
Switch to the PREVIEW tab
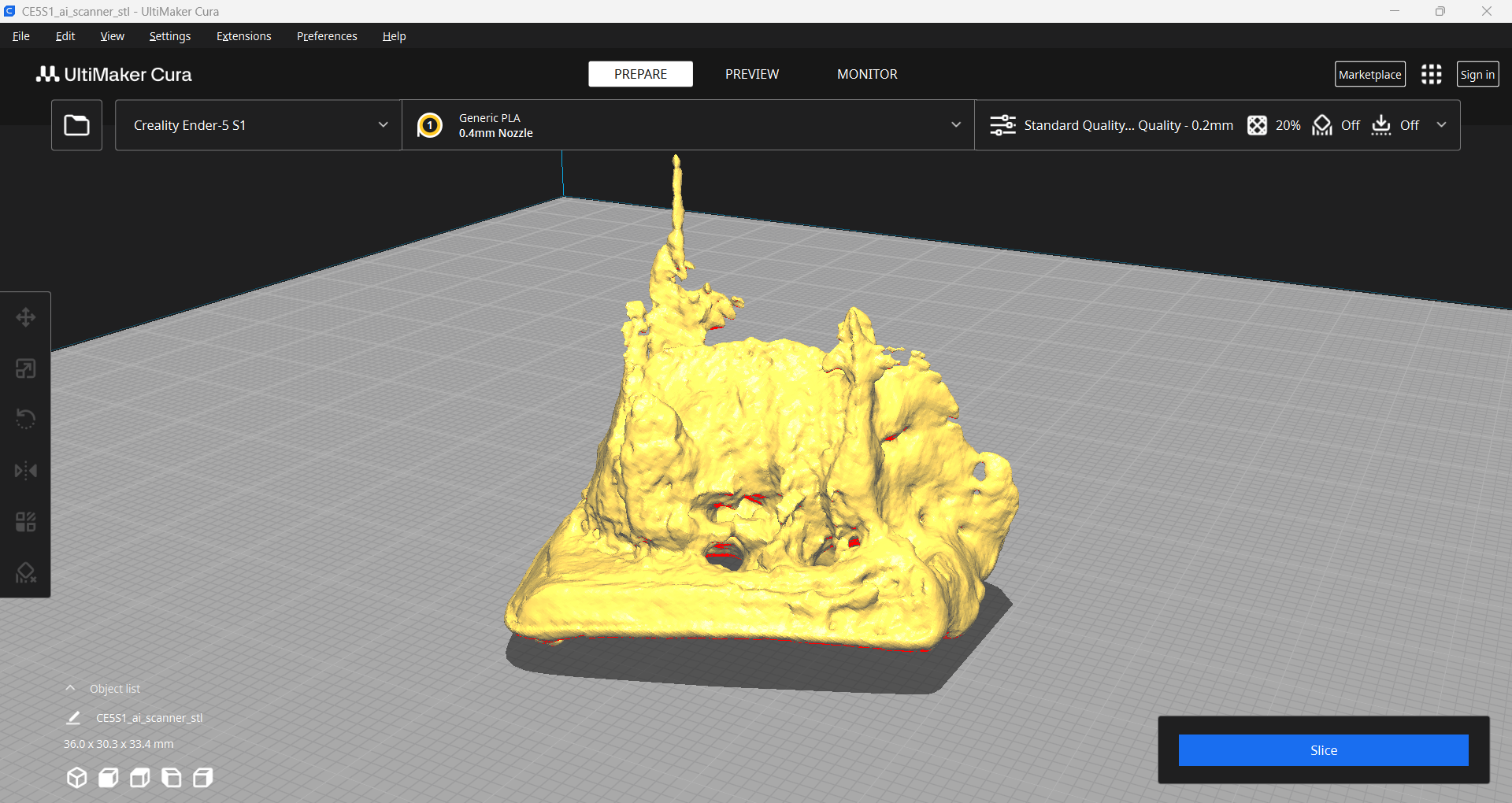coord(751,74)
